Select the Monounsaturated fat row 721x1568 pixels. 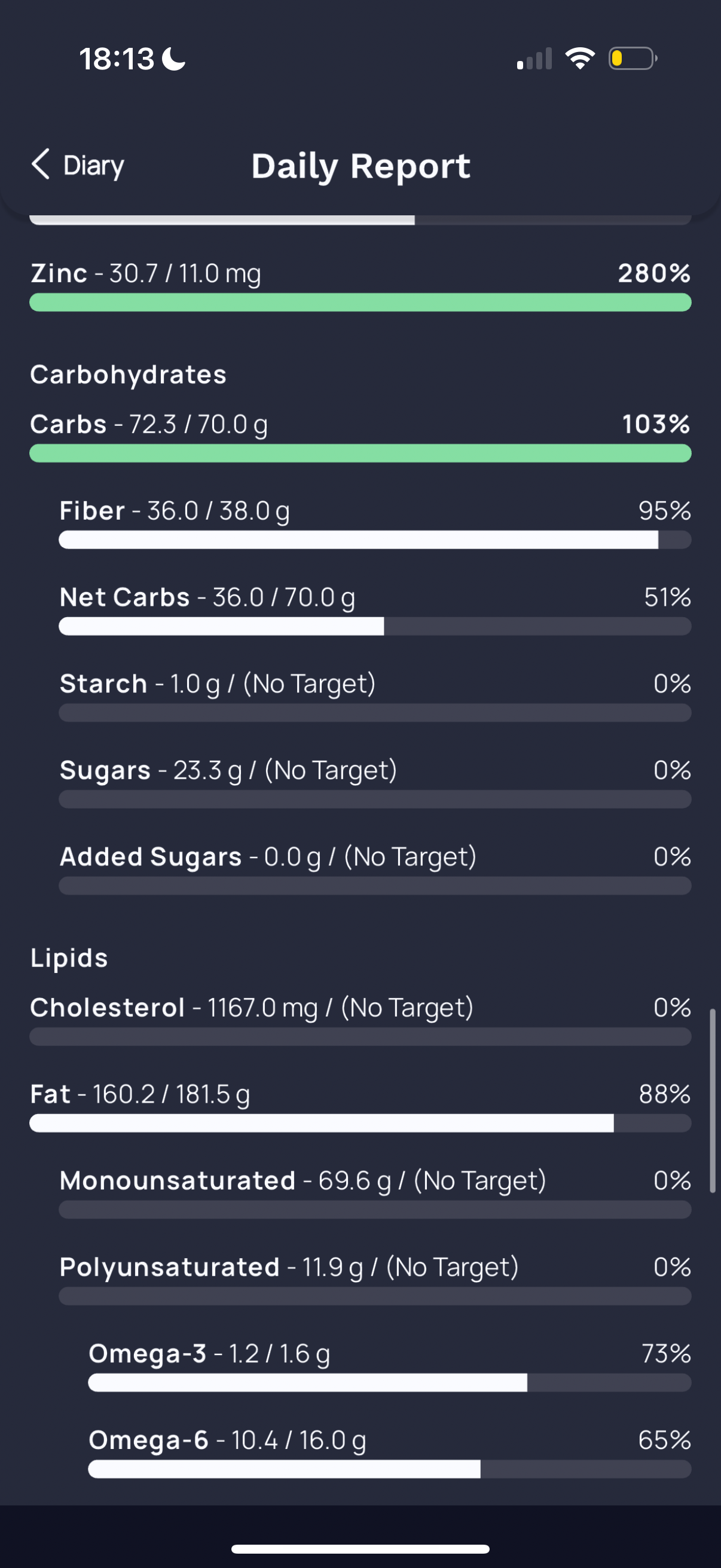303,1180
